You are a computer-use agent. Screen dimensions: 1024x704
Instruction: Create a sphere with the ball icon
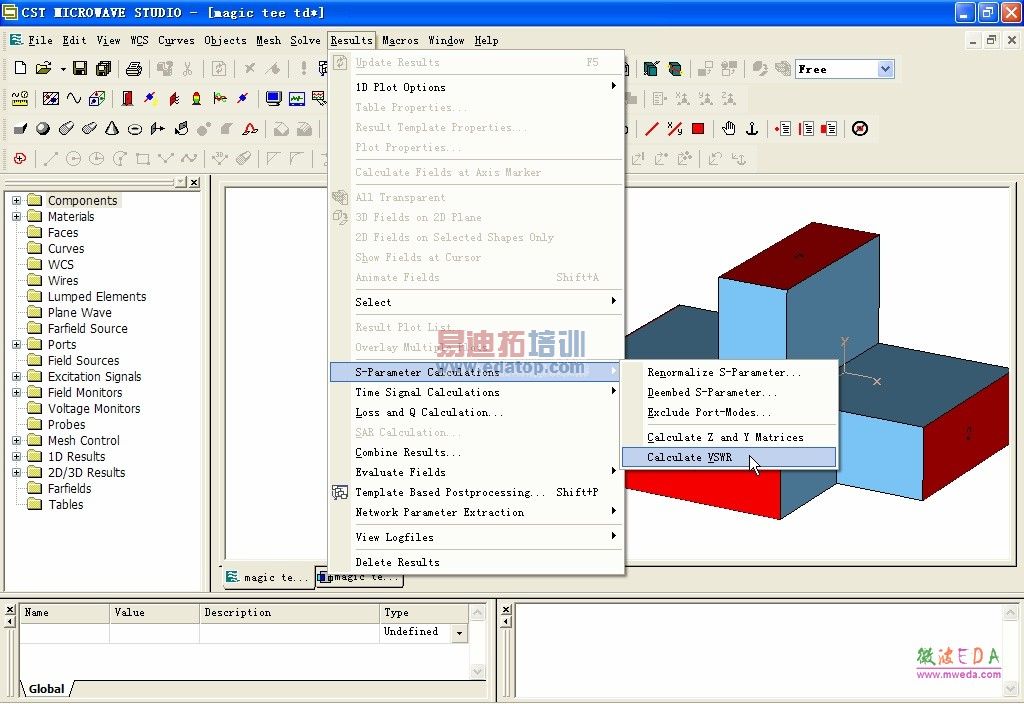[x=43, y=129]
